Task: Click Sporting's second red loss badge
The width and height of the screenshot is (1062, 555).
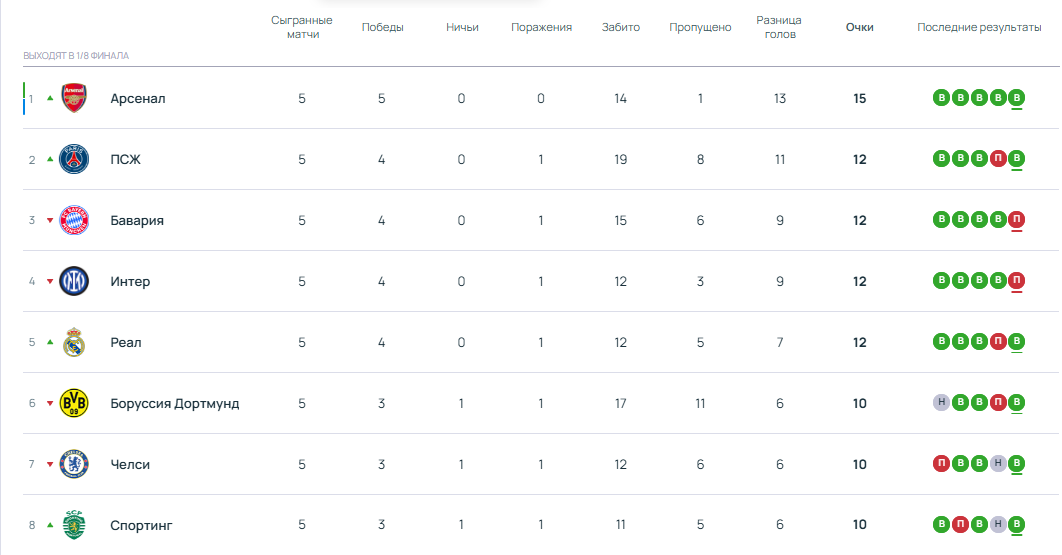Action: [960, 525]
